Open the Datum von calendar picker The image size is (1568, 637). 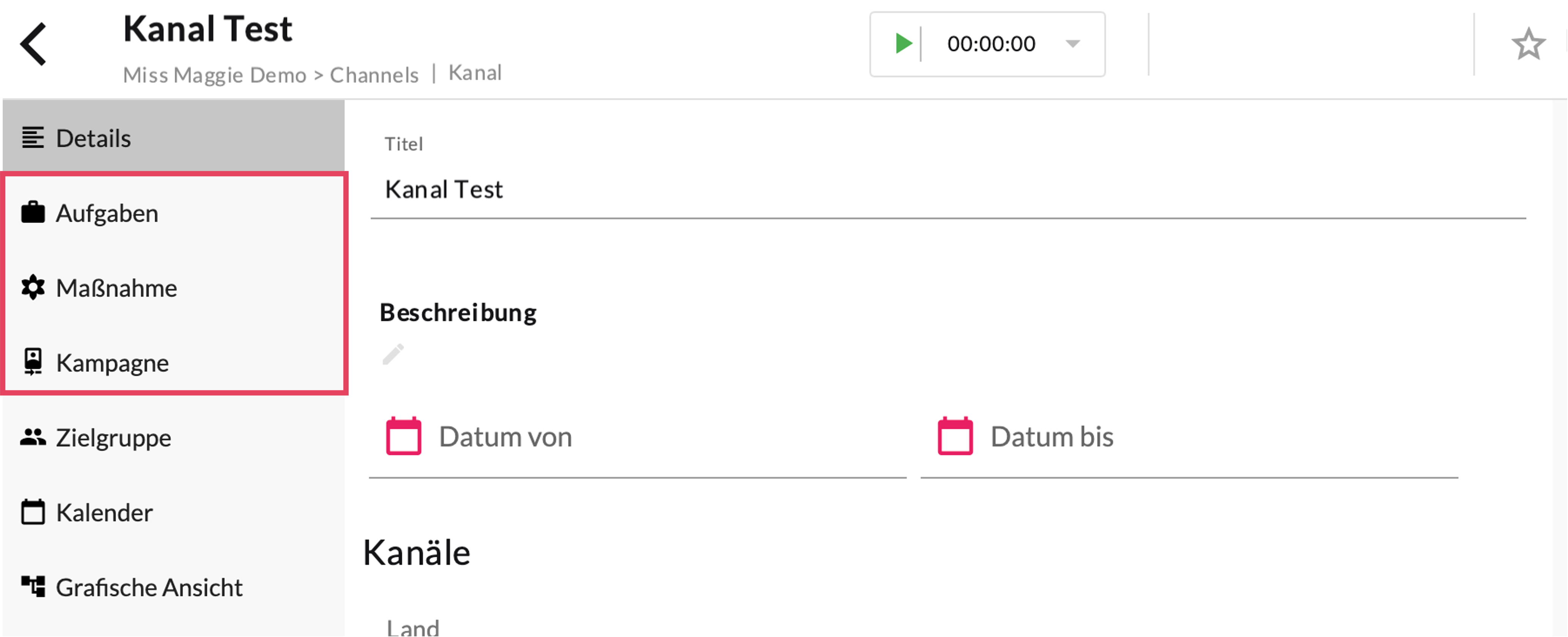coord(404,436)
